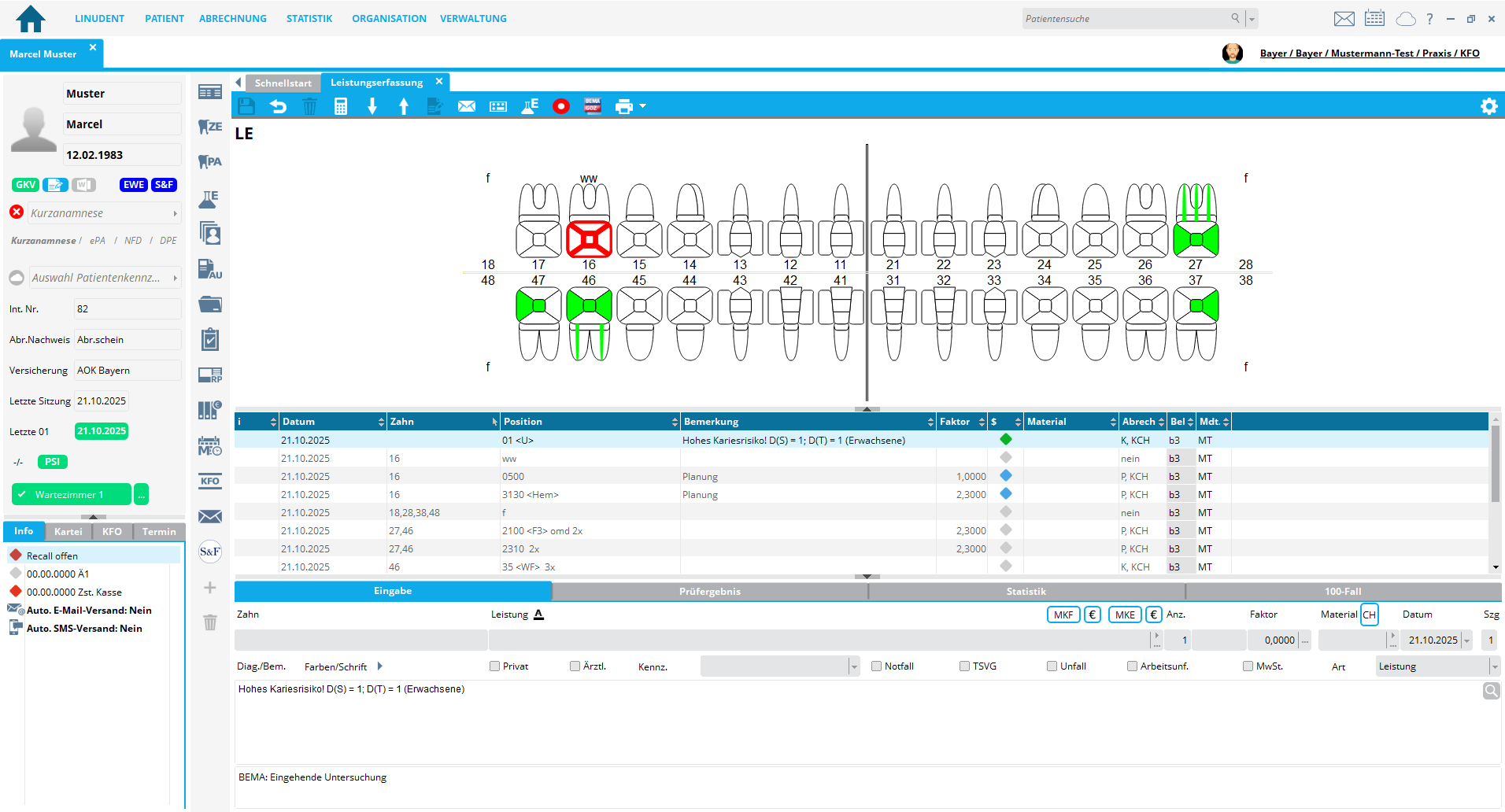
Task: Open the PA module in sidebar
Action: 210,162
